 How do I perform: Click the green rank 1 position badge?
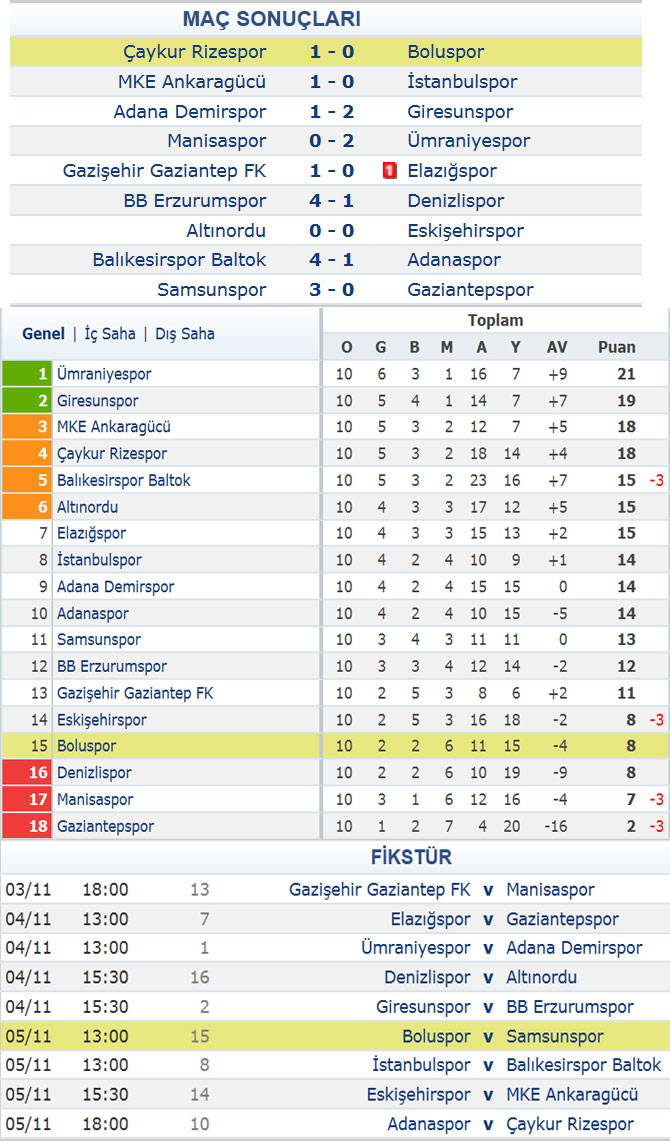pyautogui.click(x=27, y=374)
